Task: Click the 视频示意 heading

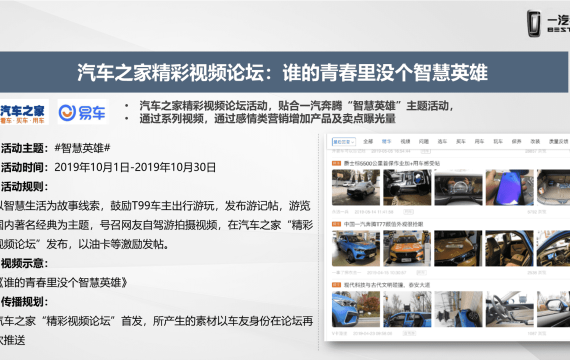Action: click(x=24, y=263)
